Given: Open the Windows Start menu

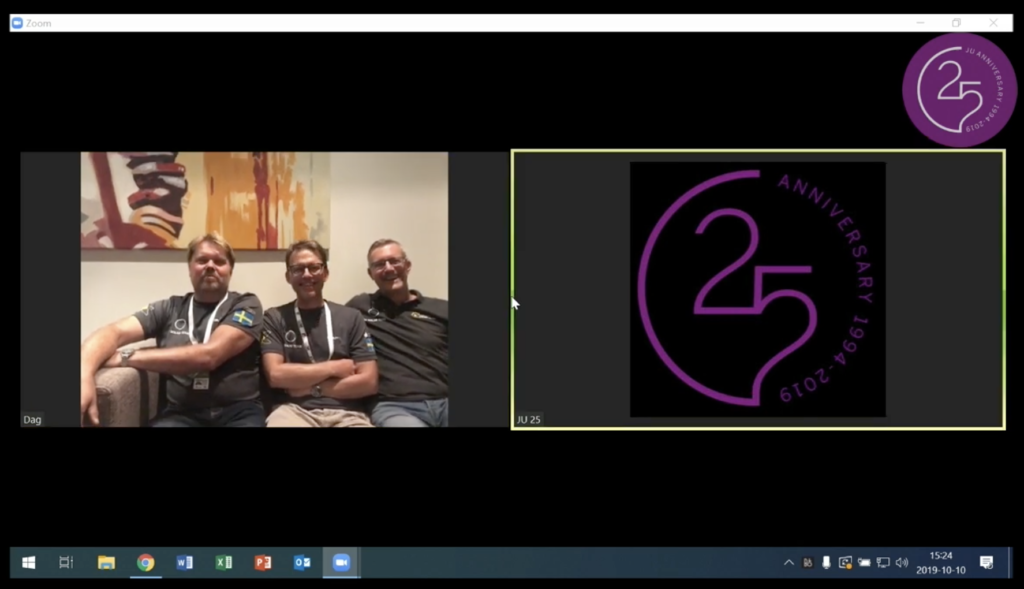Looking at the screenshot, I should (28, 562).
